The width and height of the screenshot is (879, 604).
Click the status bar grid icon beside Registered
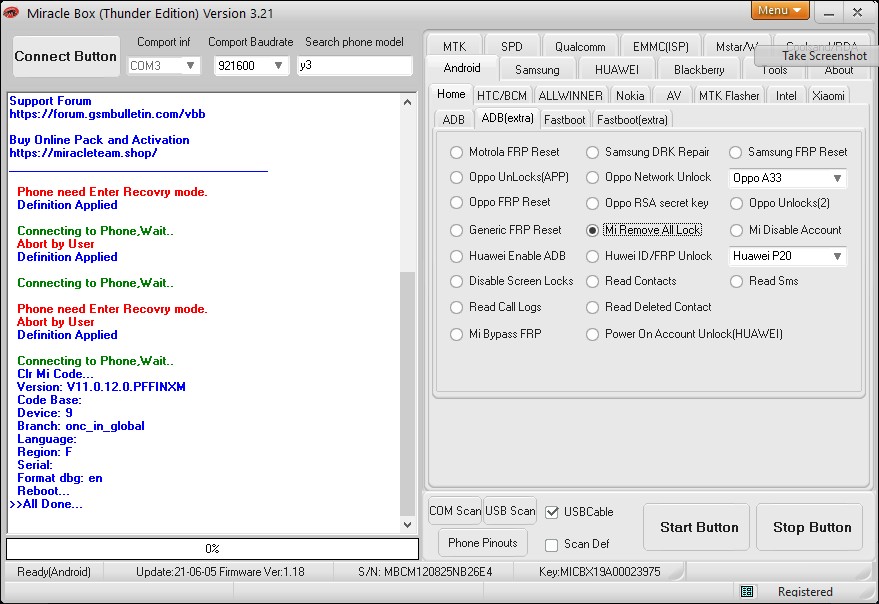pyautogui.click(x=747, y=591)
